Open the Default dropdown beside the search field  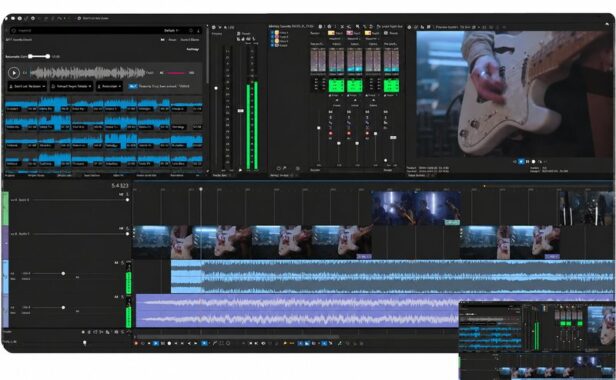(x=171, y=30)
